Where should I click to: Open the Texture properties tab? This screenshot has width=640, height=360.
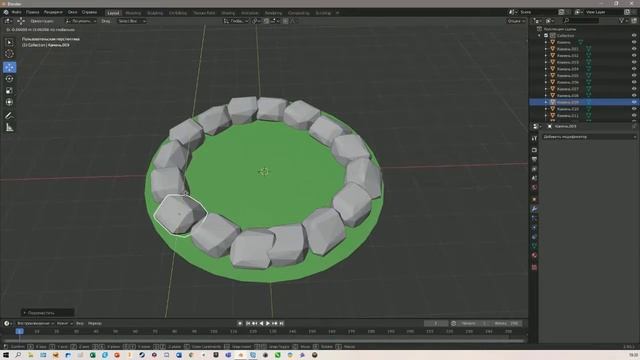pos(534,267)
